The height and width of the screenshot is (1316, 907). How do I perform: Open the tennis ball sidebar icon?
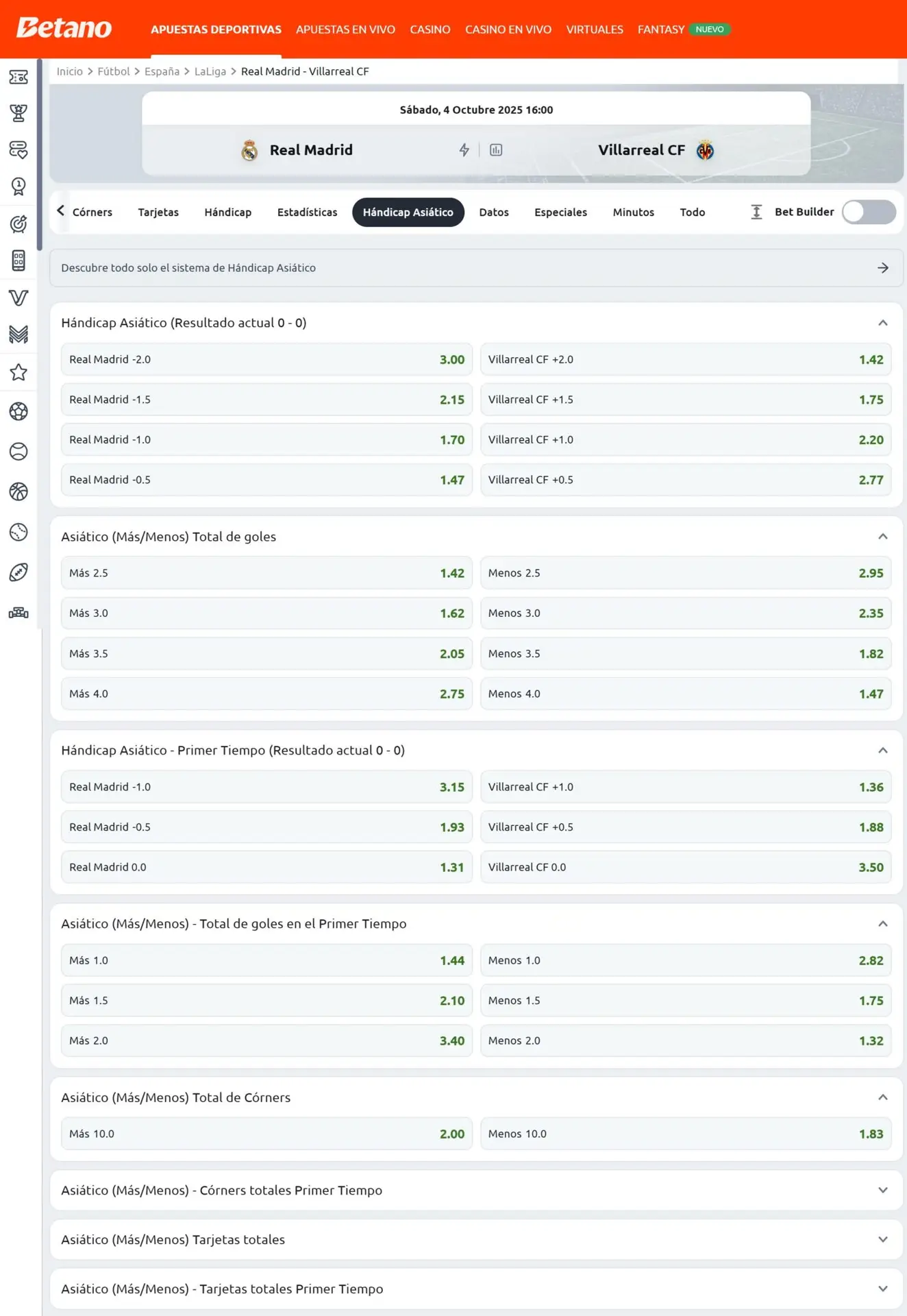coord(18,452)
